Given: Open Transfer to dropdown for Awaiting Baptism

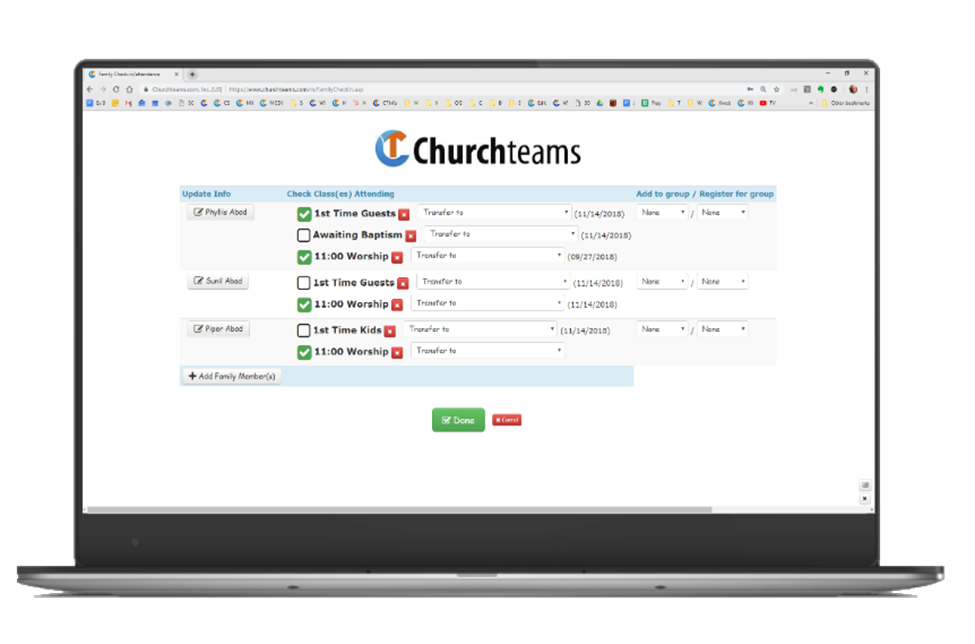Looking at the screenshot, I should (x=501, y=234).
